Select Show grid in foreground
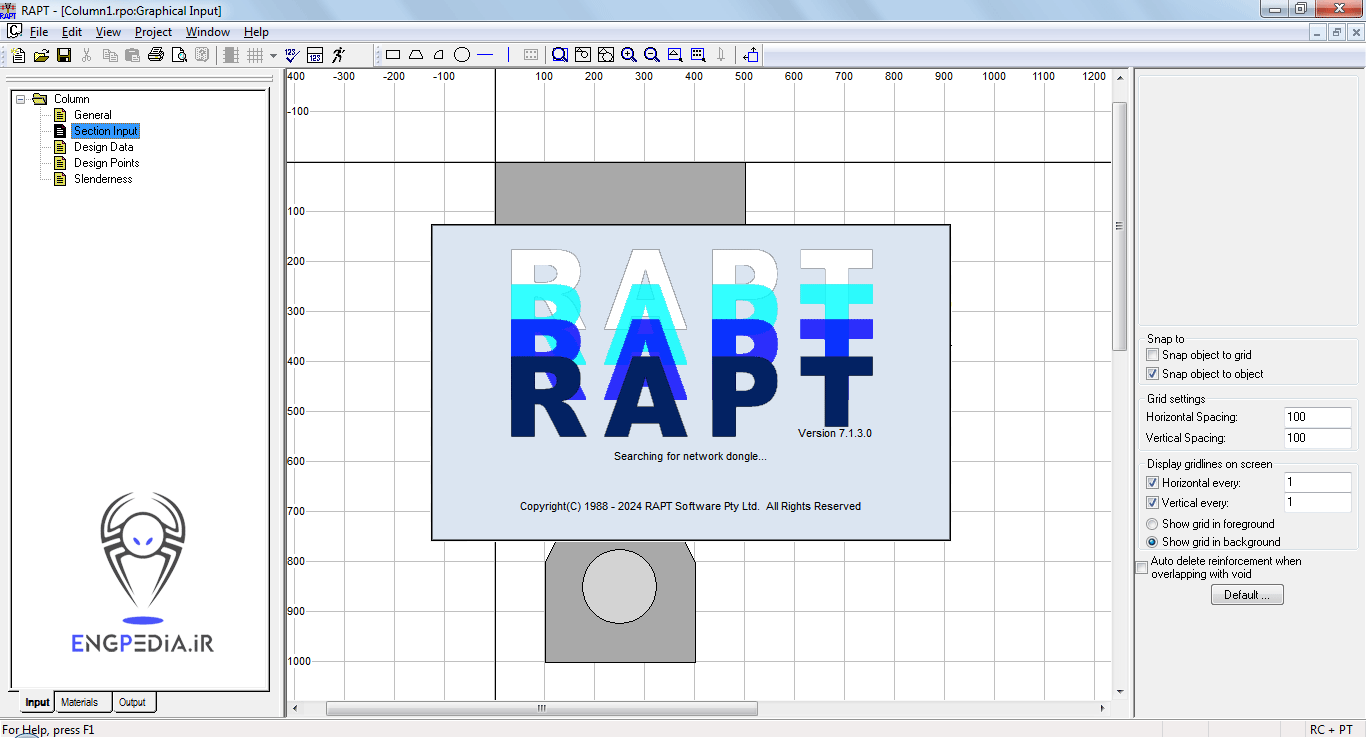This screenshot has height=738, width=1366. coord(1152,523)
